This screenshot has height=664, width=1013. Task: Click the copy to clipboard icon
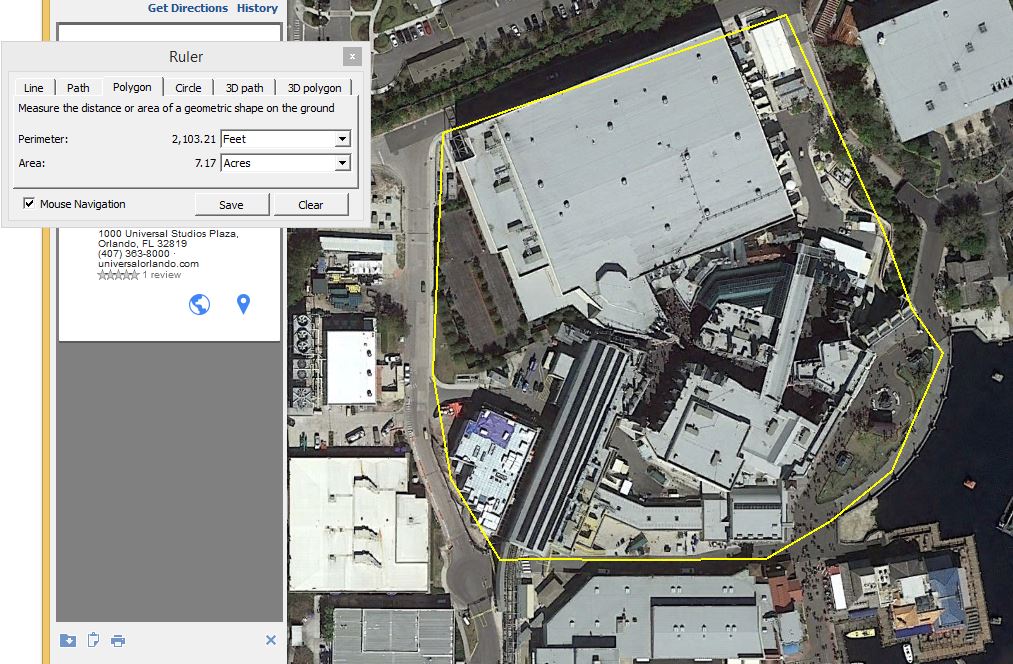[x=94, y=640]
